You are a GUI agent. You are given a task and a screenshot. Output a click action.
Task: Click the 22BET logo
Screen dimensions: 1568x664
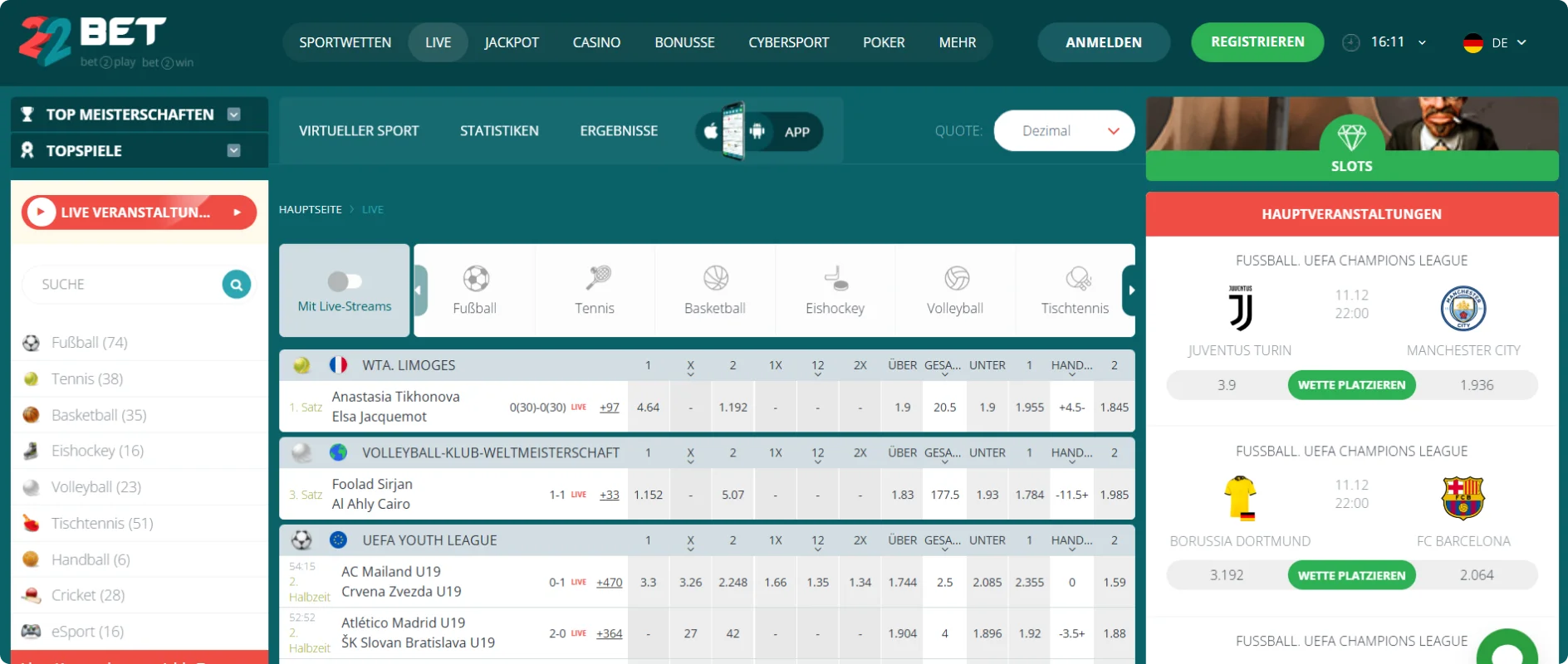coord(106,41)
